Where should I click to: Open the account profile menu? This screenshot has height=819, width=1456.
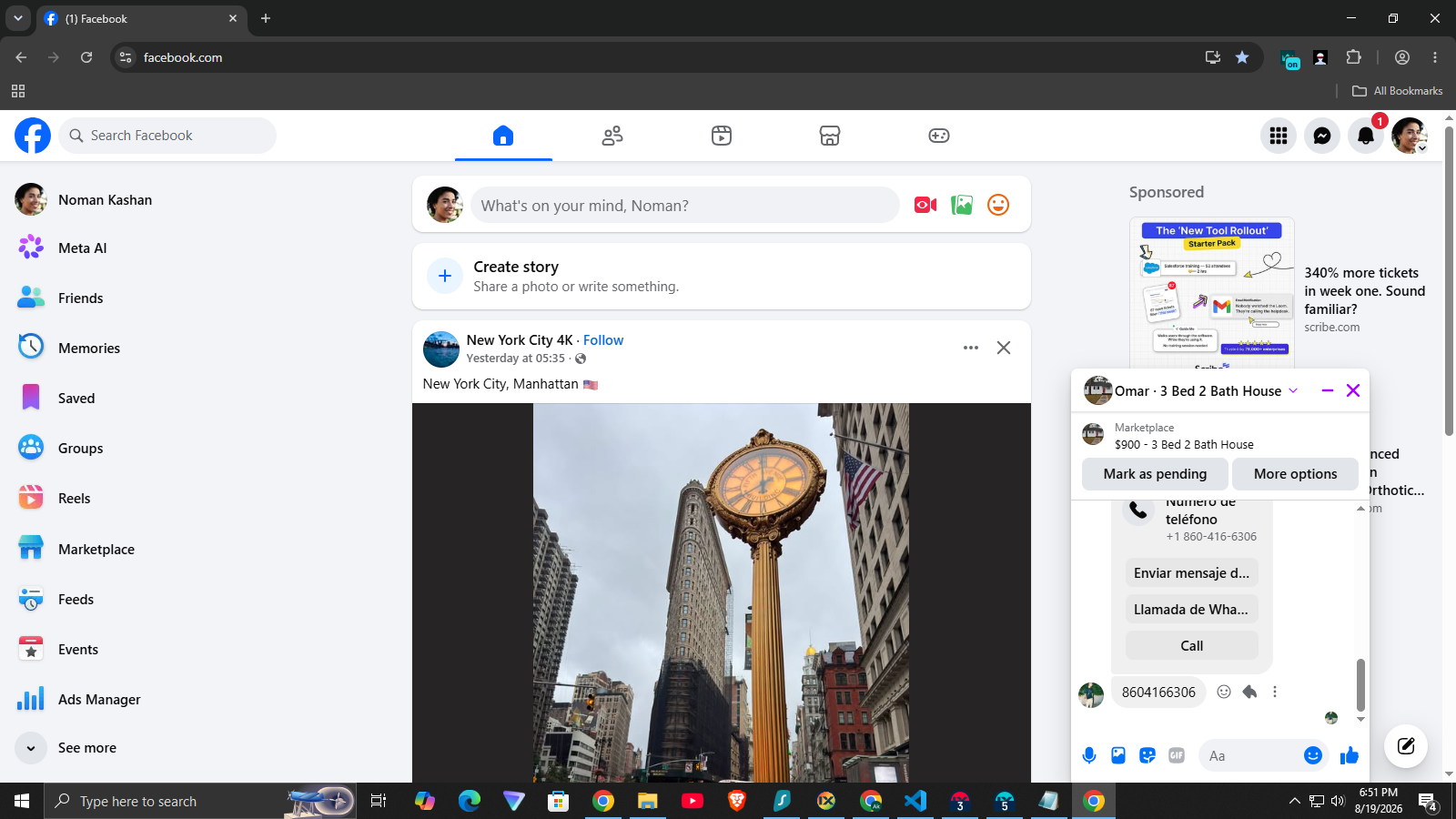[x=1410, y=136]
